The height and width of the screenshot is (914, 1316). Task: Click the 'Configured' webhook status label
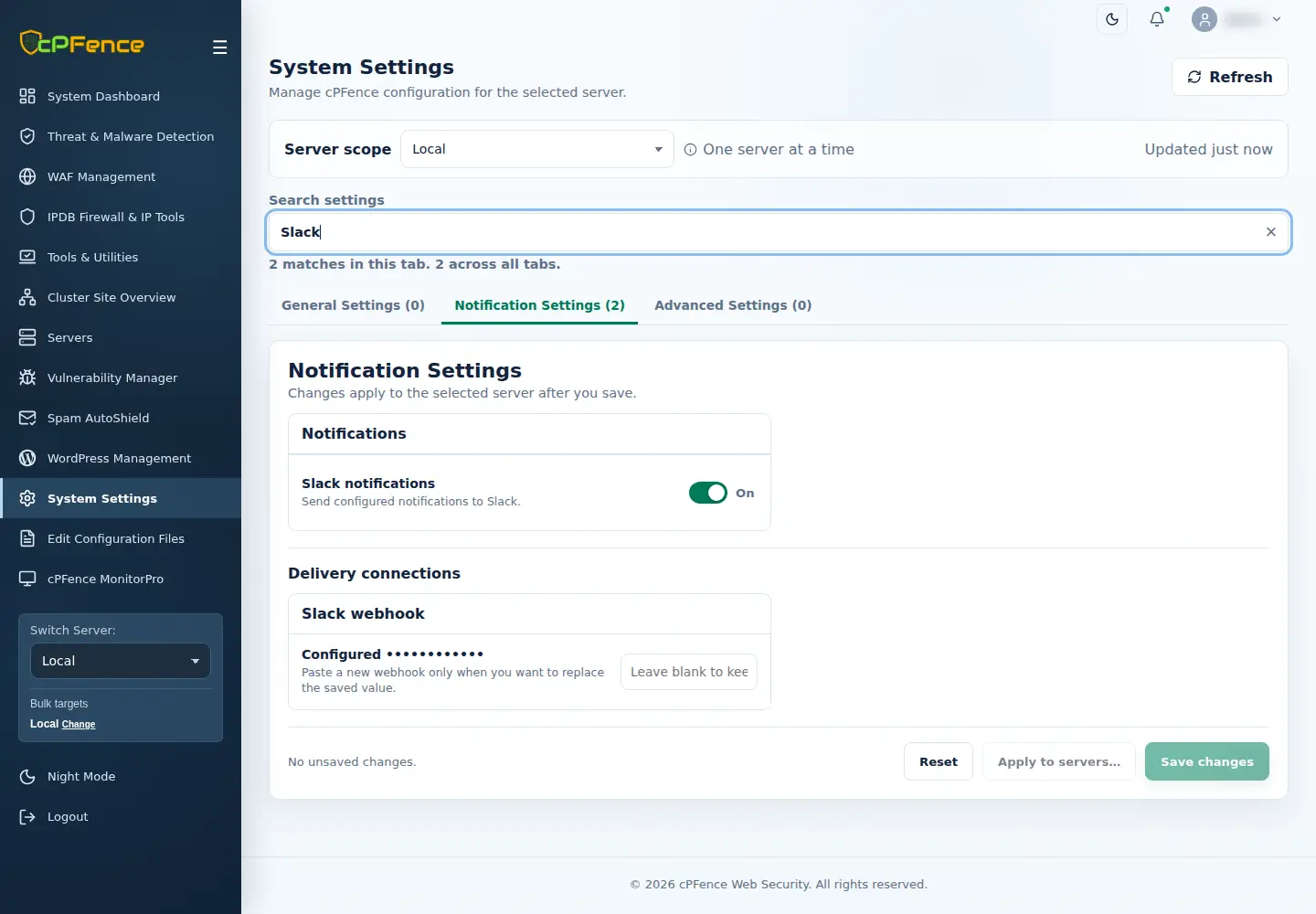[341, 654]
